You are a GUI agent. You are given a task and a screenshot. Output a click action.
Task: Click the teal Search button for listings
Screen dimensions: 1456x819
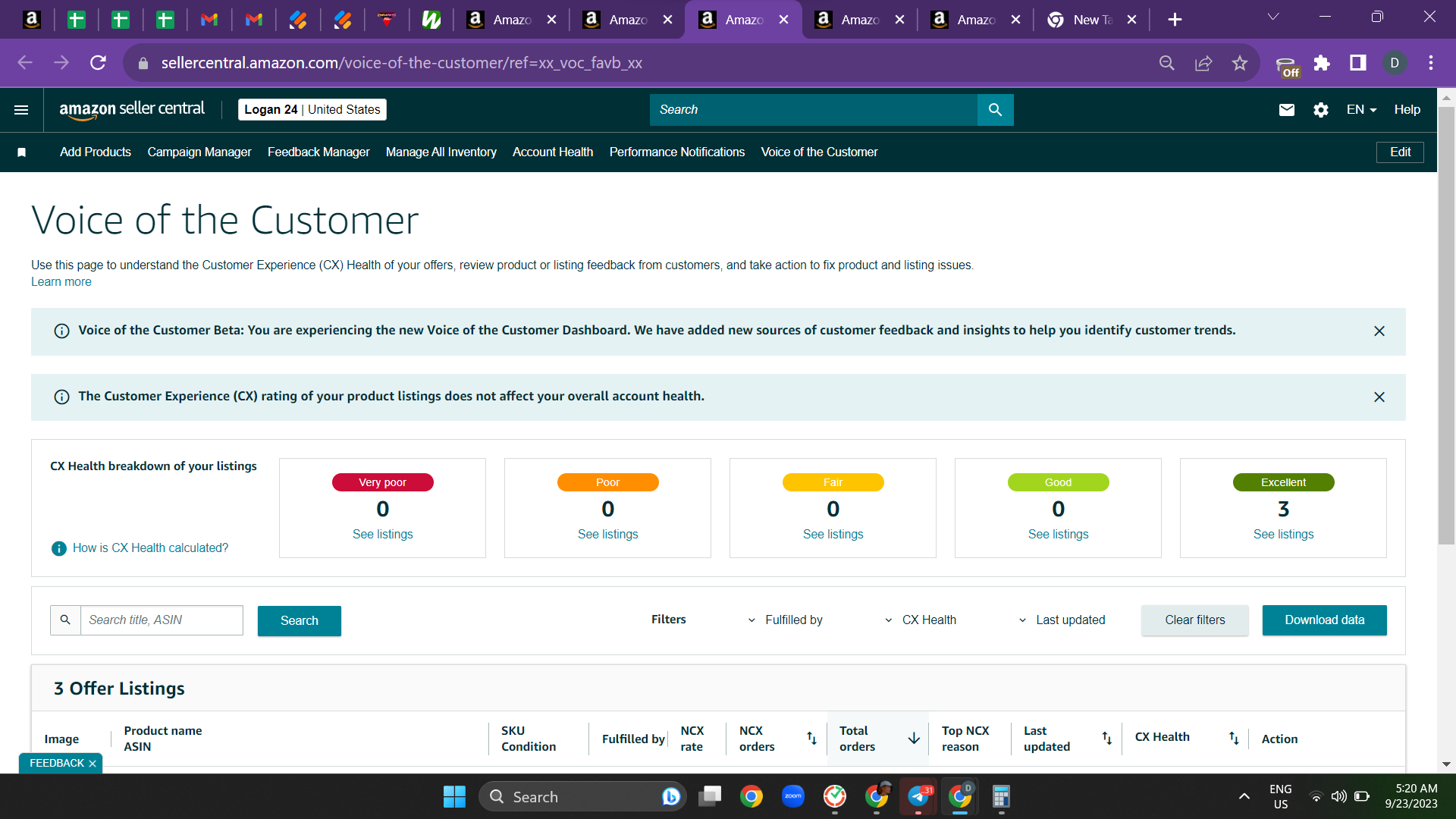coord(300,621)
